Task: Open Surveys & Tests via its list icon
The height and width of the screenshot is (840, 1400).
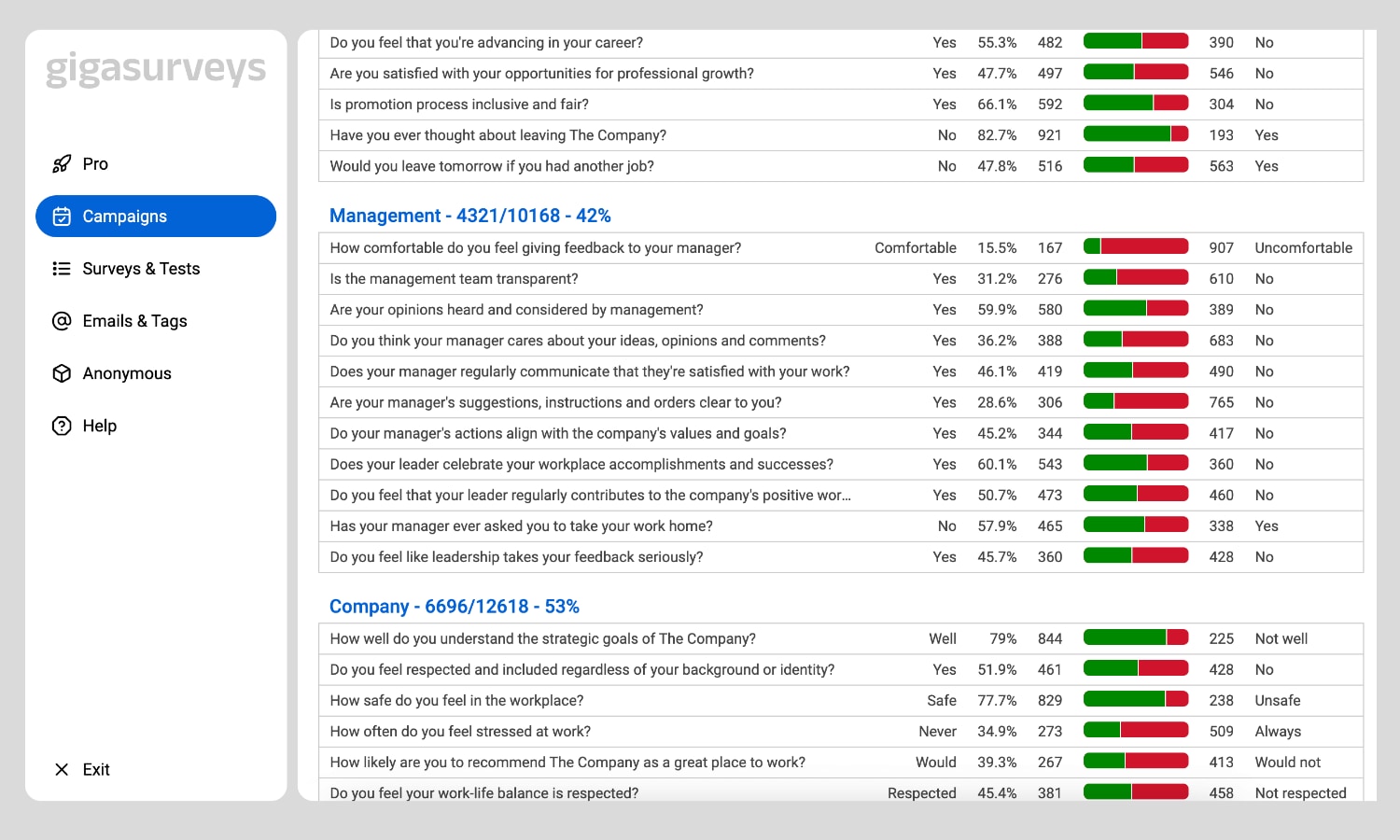Action: coord(62,268)
